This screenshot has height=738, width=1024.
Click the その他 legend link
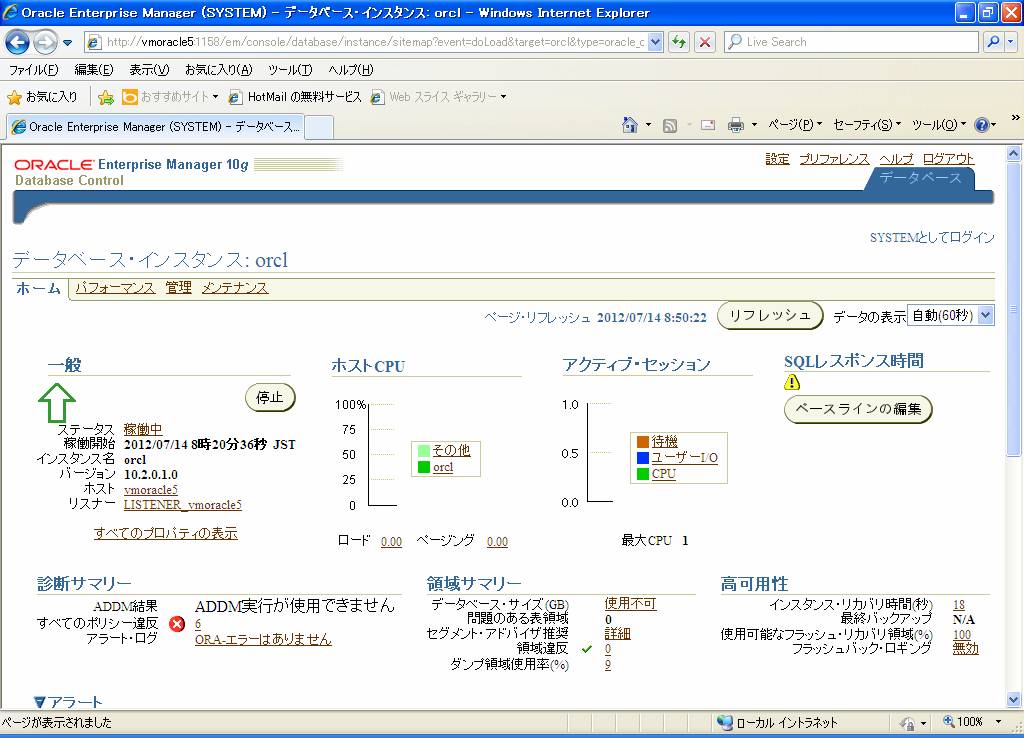(451, 451)
